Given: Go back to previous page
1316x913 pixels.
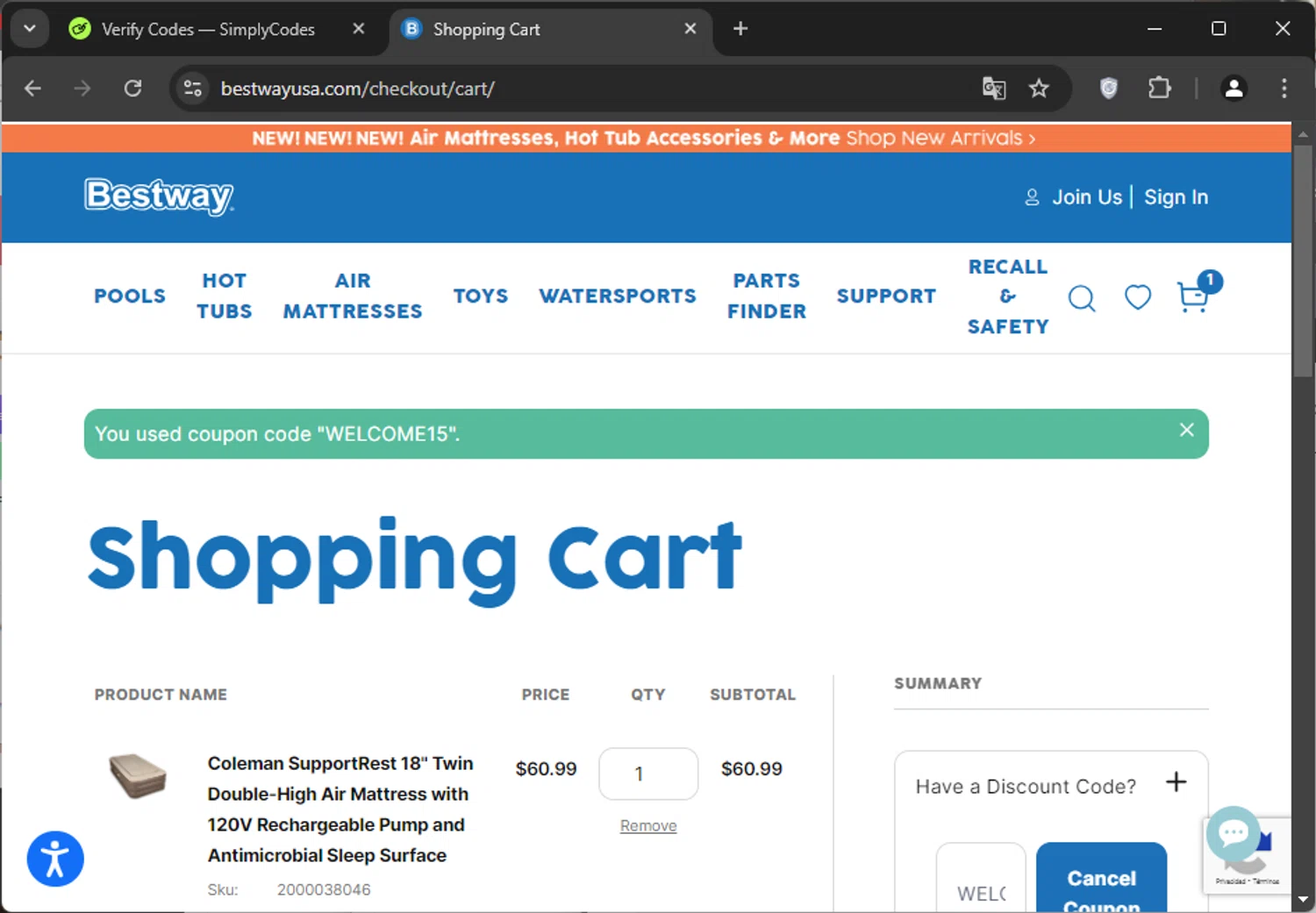Looking at the screenshot, I should coord(32,89).
